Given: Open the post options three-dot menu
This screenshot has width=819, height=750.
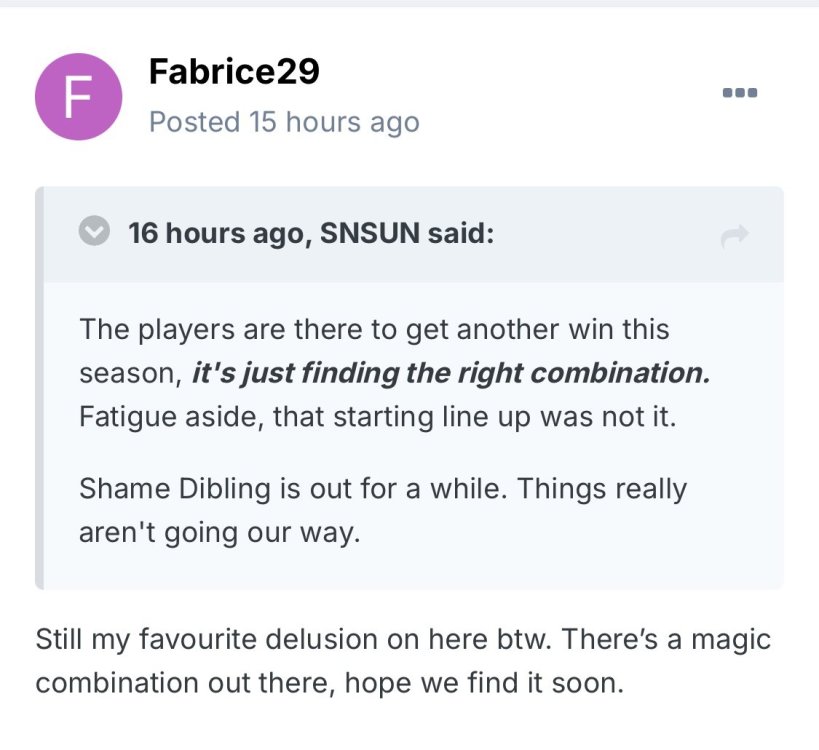Looking at the screenshot, I should (x=740, y=93).
